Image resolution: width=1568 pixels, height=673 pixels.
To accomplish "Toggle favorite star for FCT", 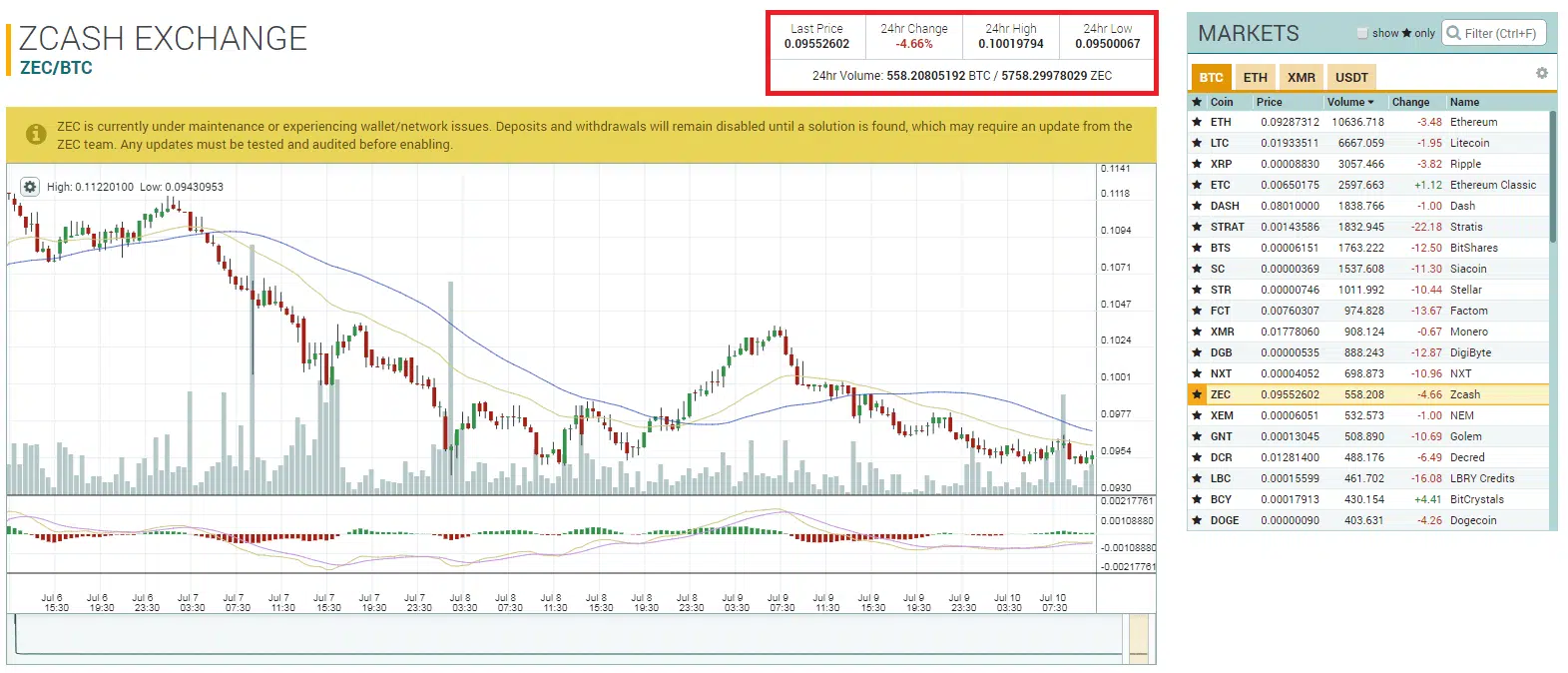I will 1197,311.
